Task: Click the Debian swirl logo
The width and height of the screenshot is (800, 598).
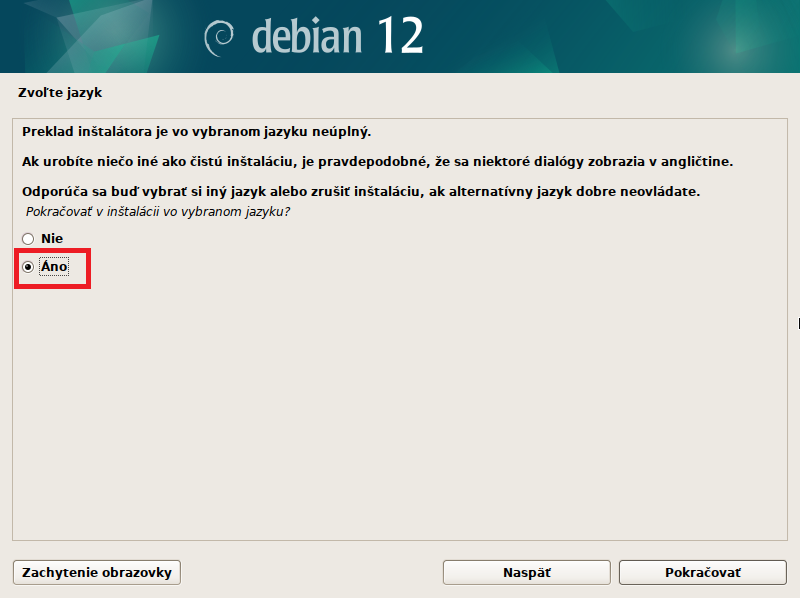Action: tap(219, 37)
